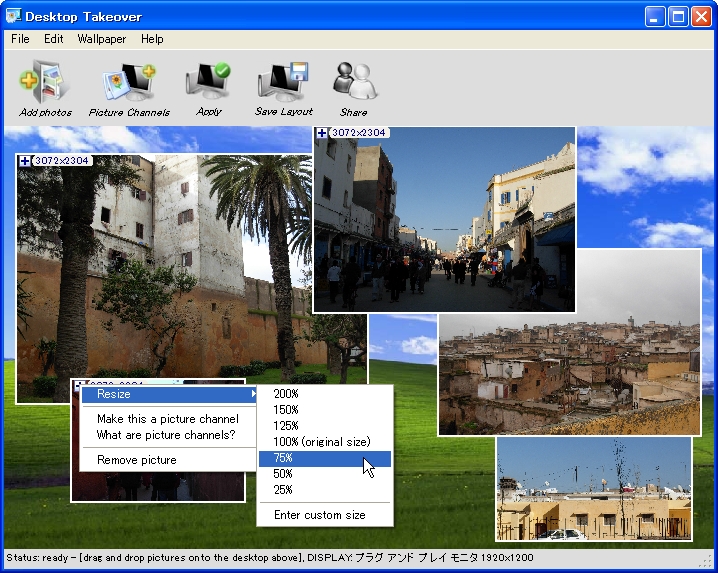This screenshot has height=573, width=718.
Task: Open Picture Channels from the toolbar
Action: 129,89
